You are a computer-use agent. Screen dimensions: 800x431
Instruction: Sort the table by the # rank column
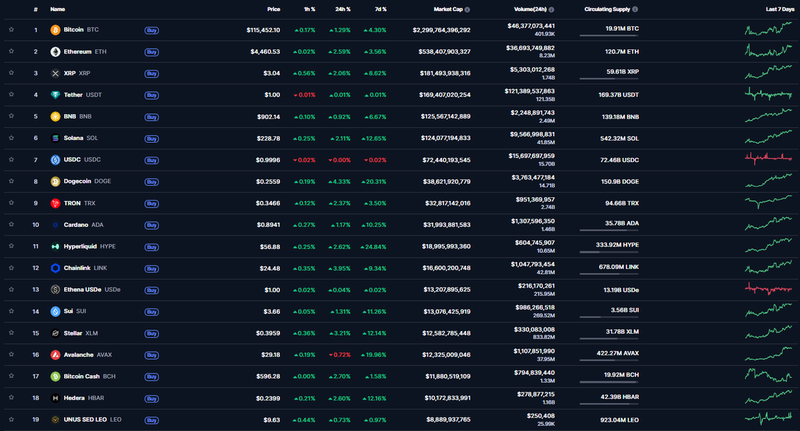pos(36,9)
